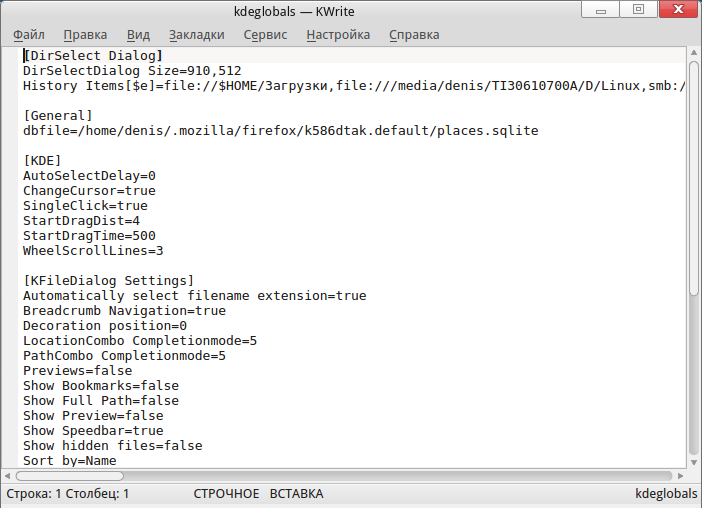Click the dbfile places.sqlite line
Screen dimensions: 702x508
[x=281, y=131]
